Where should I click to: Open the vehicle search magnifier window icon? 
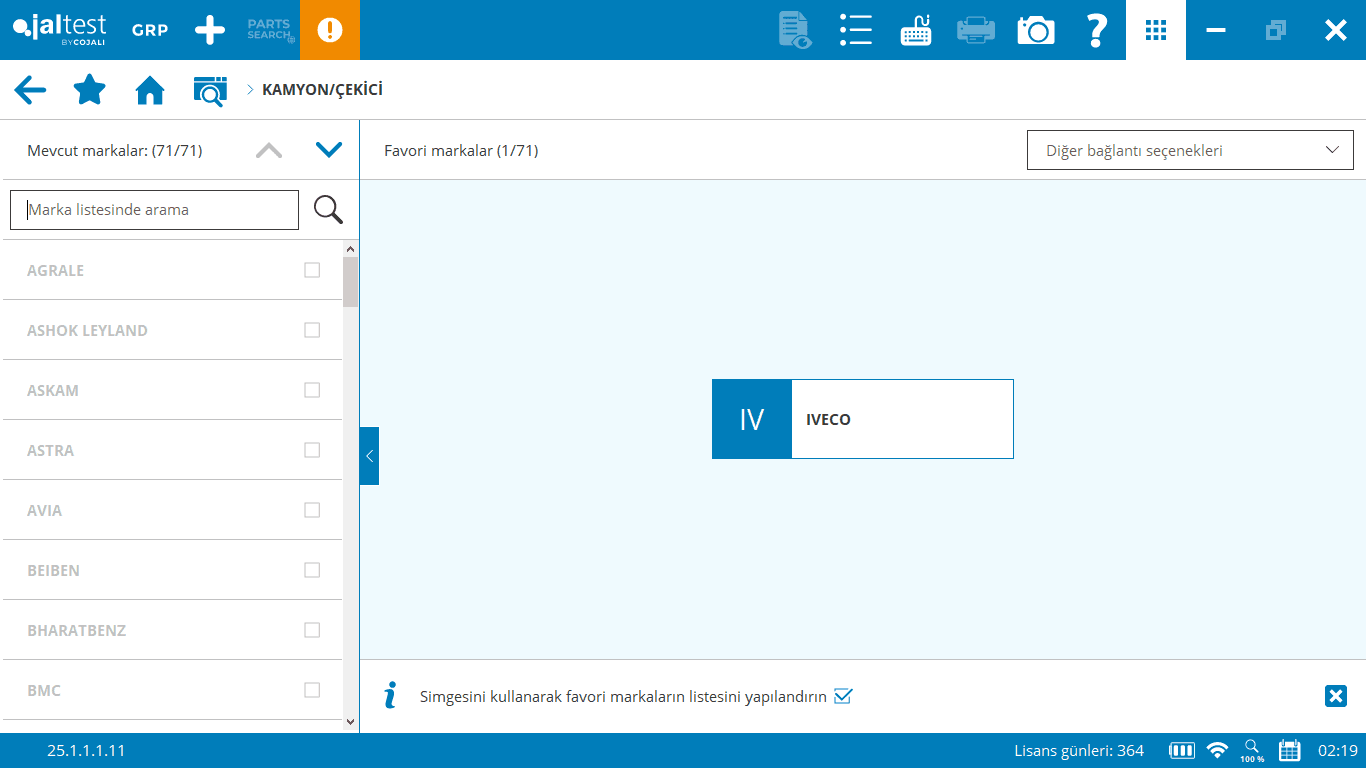click(210, 90)
